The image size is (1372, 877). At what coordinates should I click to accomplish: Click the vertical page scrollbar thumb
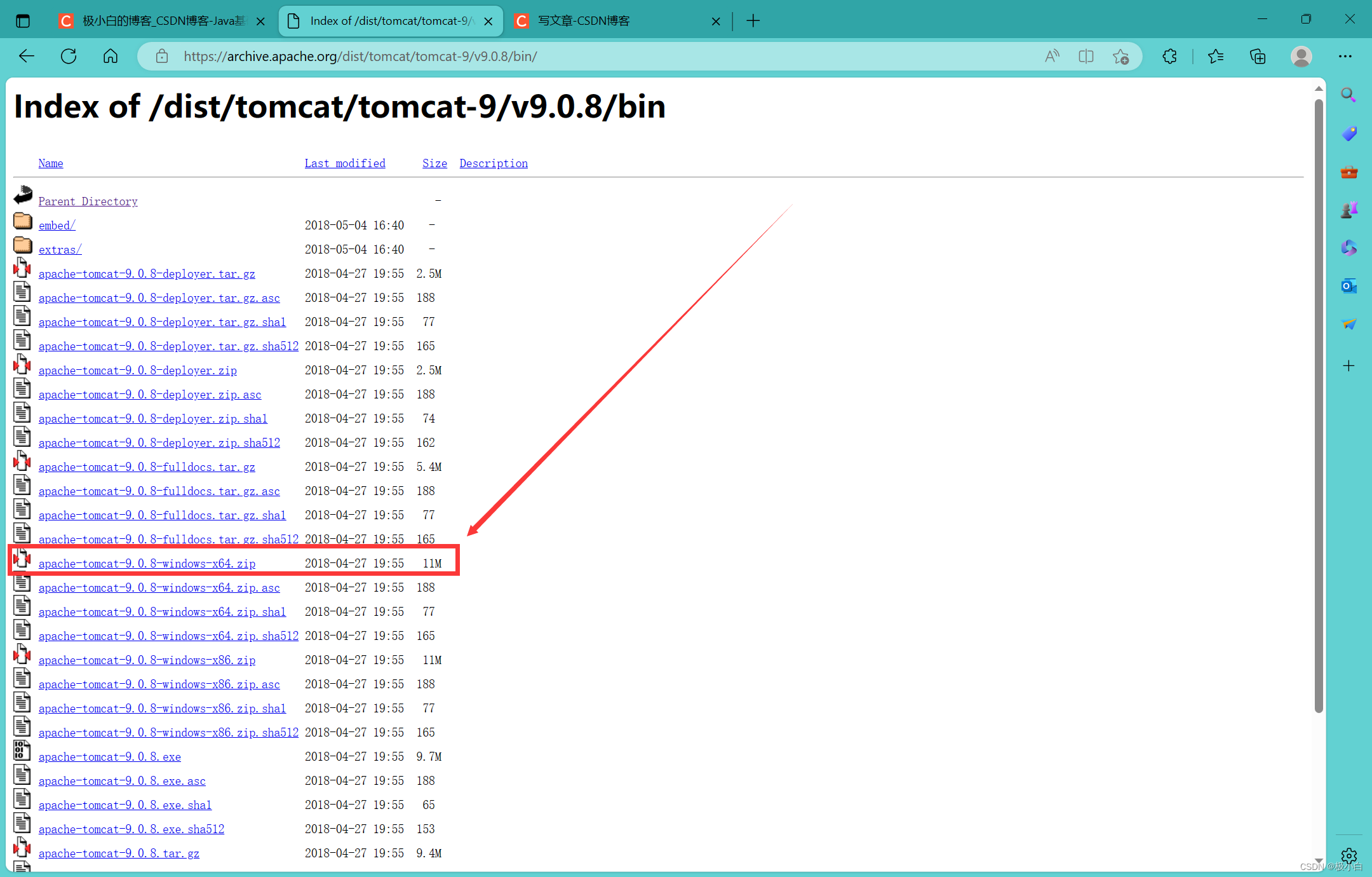point(1319,405)
